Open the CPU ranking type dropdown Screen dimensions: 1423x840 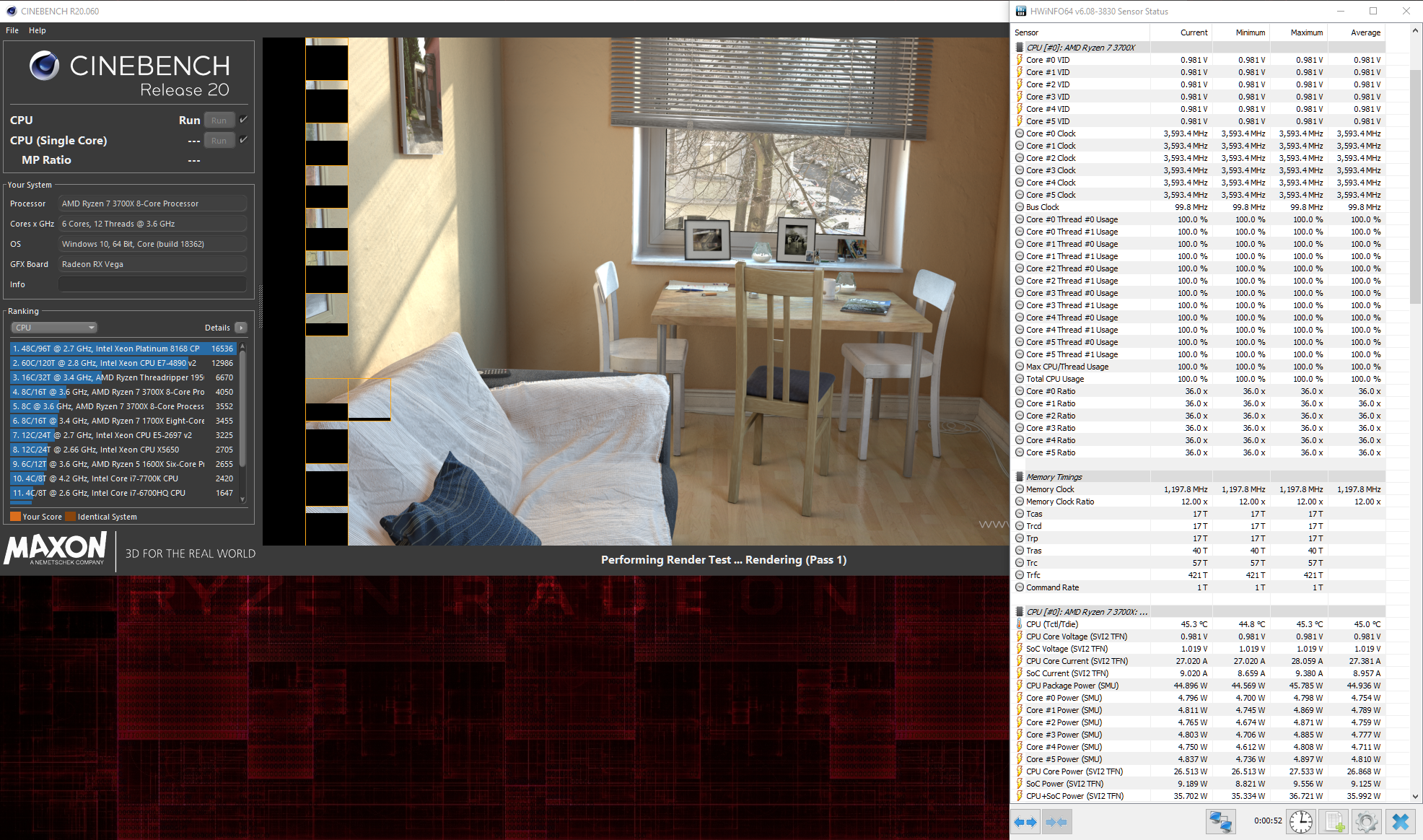coord(54,328)
